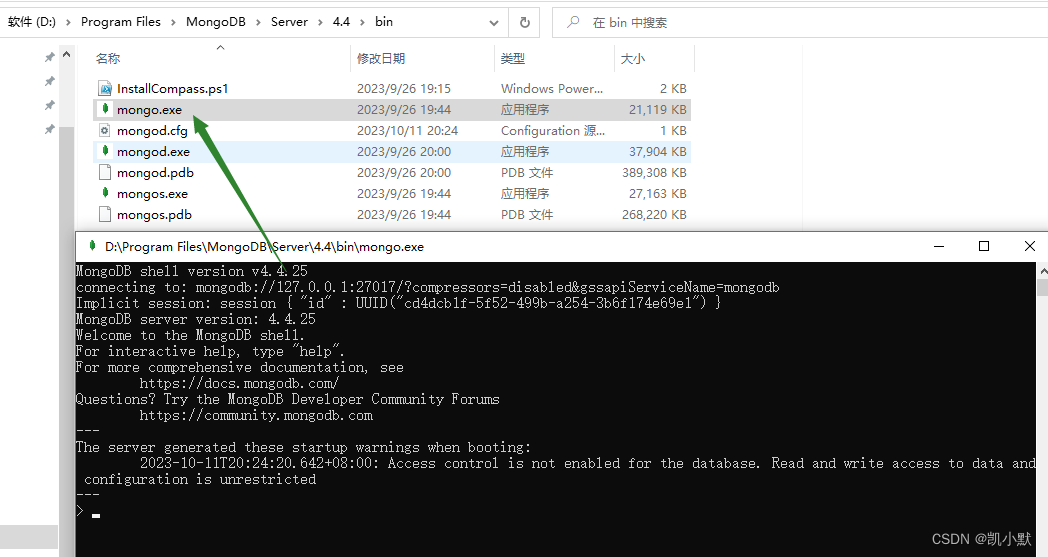
Task: Click the search magnifier icon
Action: 573,22
